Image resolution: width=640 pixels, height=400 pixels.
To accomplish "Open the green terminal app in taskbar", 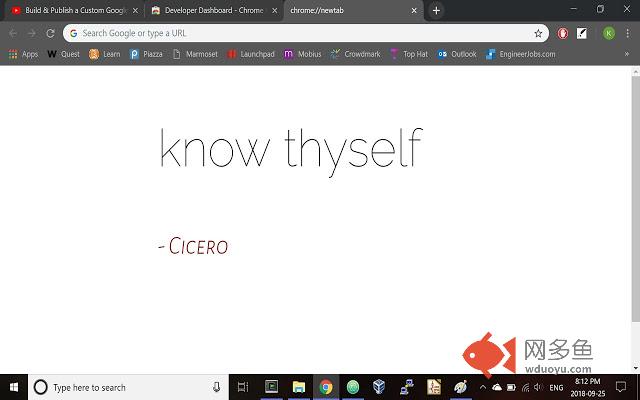I will pyautogui.click(x=271, y=387).
